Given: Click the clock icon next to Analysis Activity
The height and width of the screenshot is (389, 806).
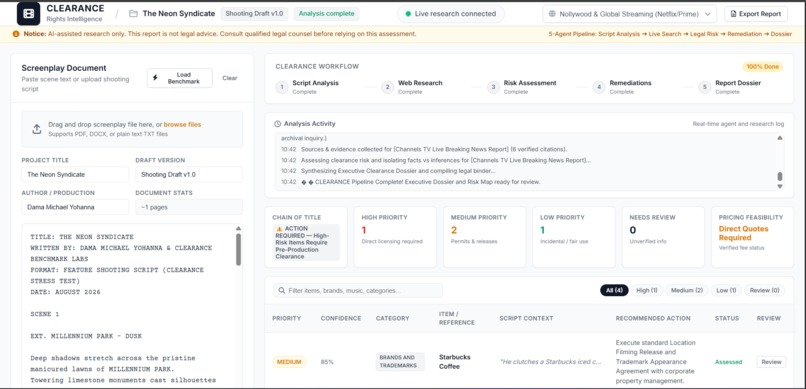Looking at the screenshot, I should click(278, 124).
